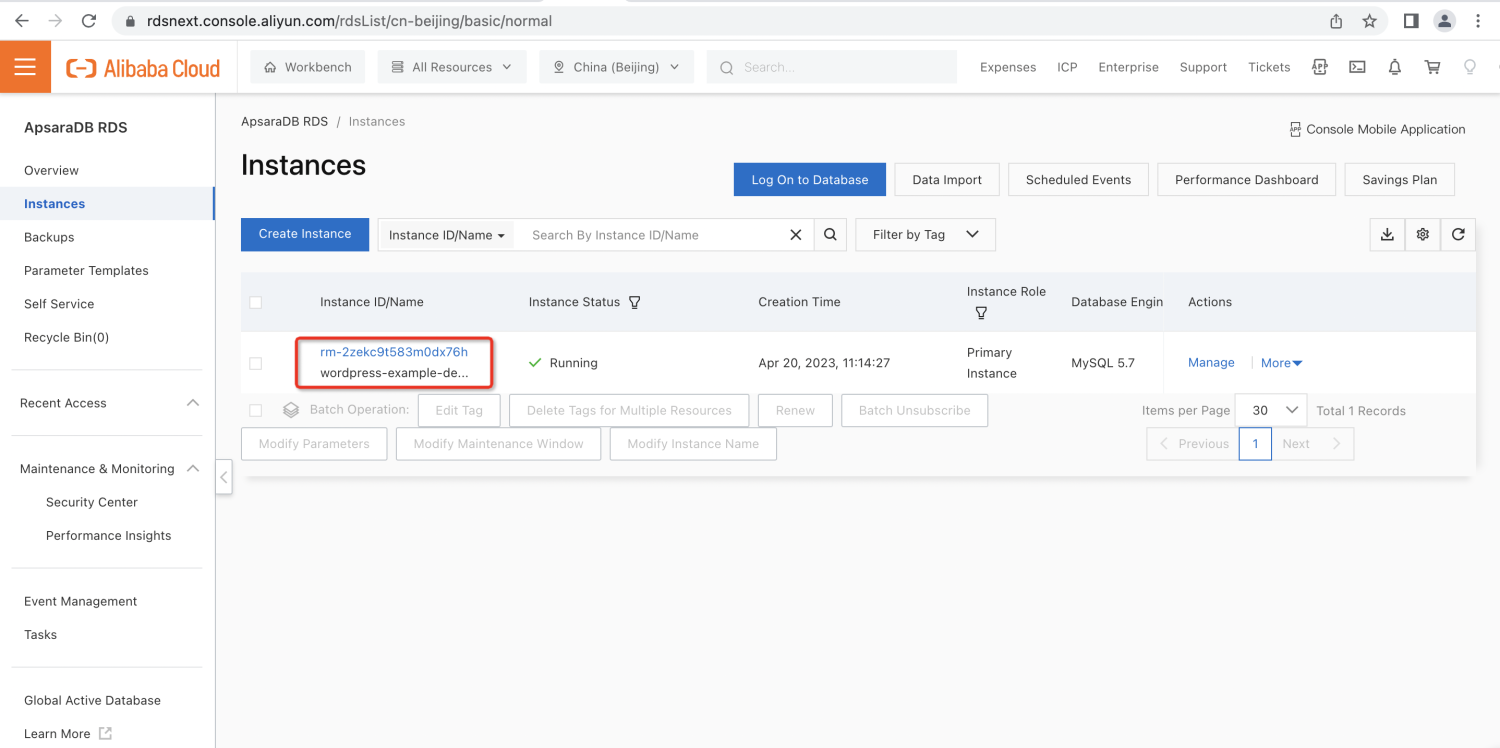Open the column settings gear icon
Screen dimensions: 1500x748
(x=1422, y=234)
